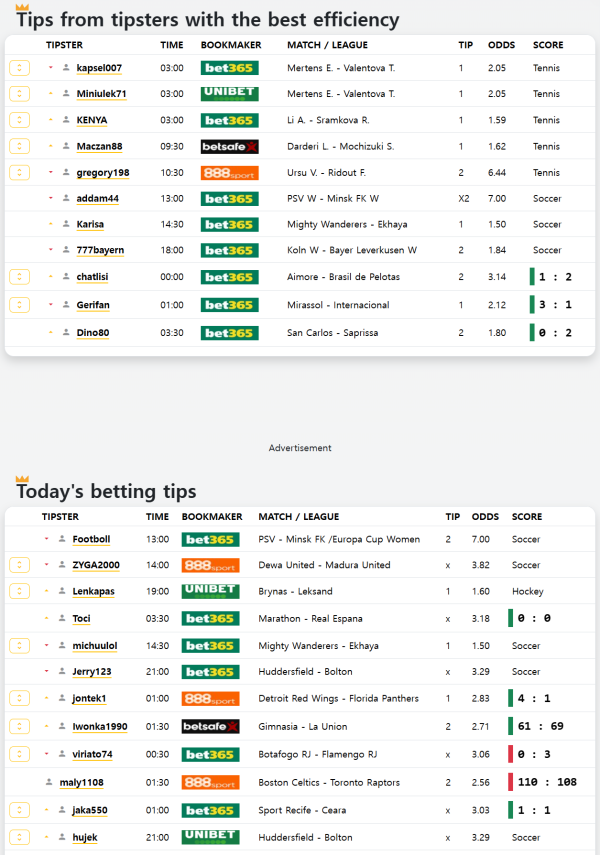The width and height of the screenshot is (600, 855).
Task: Click the red down trend arrow beside addam44
Action: (x=50, y=198)
